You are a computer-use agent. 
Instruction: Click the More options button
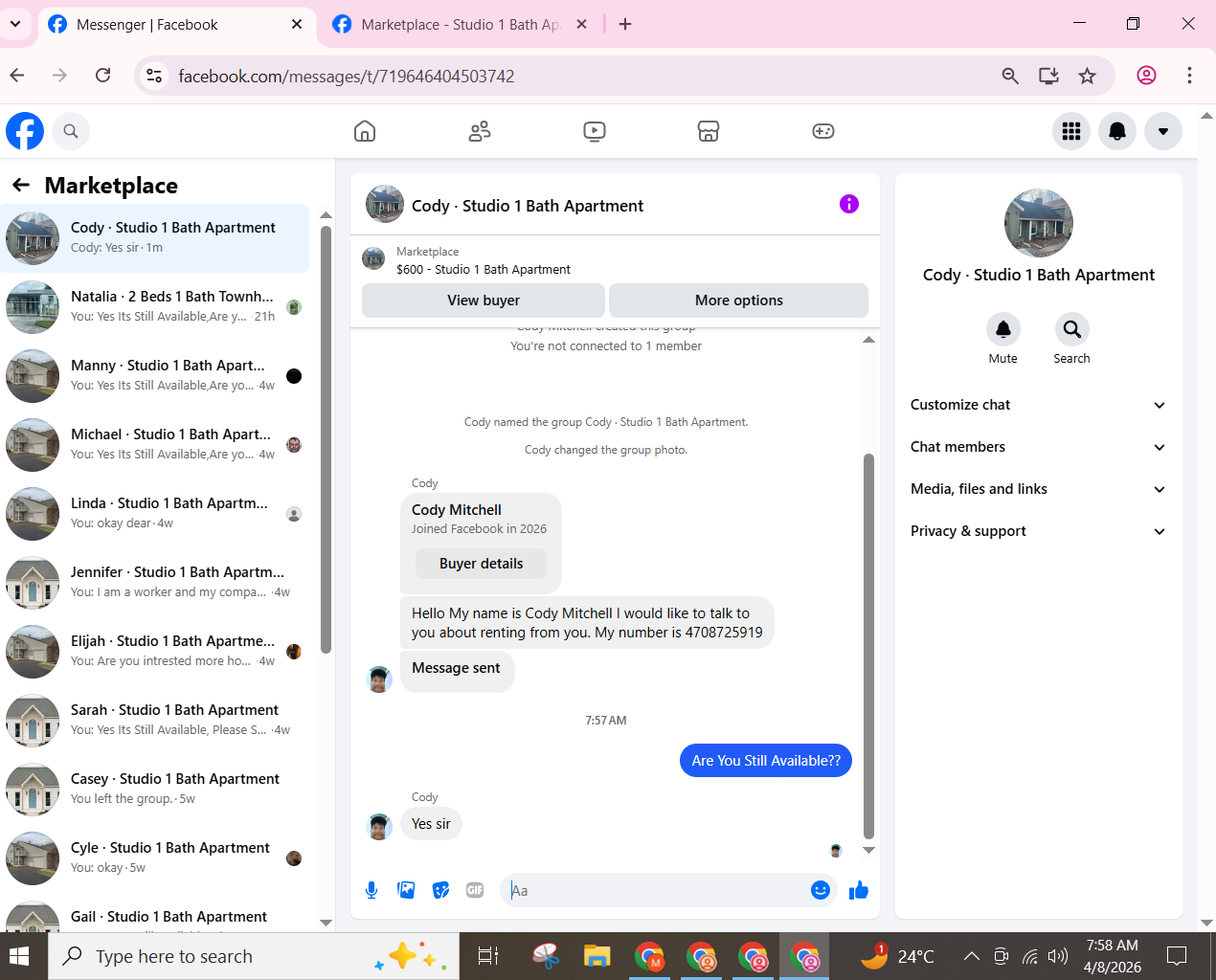coord(738,301)
